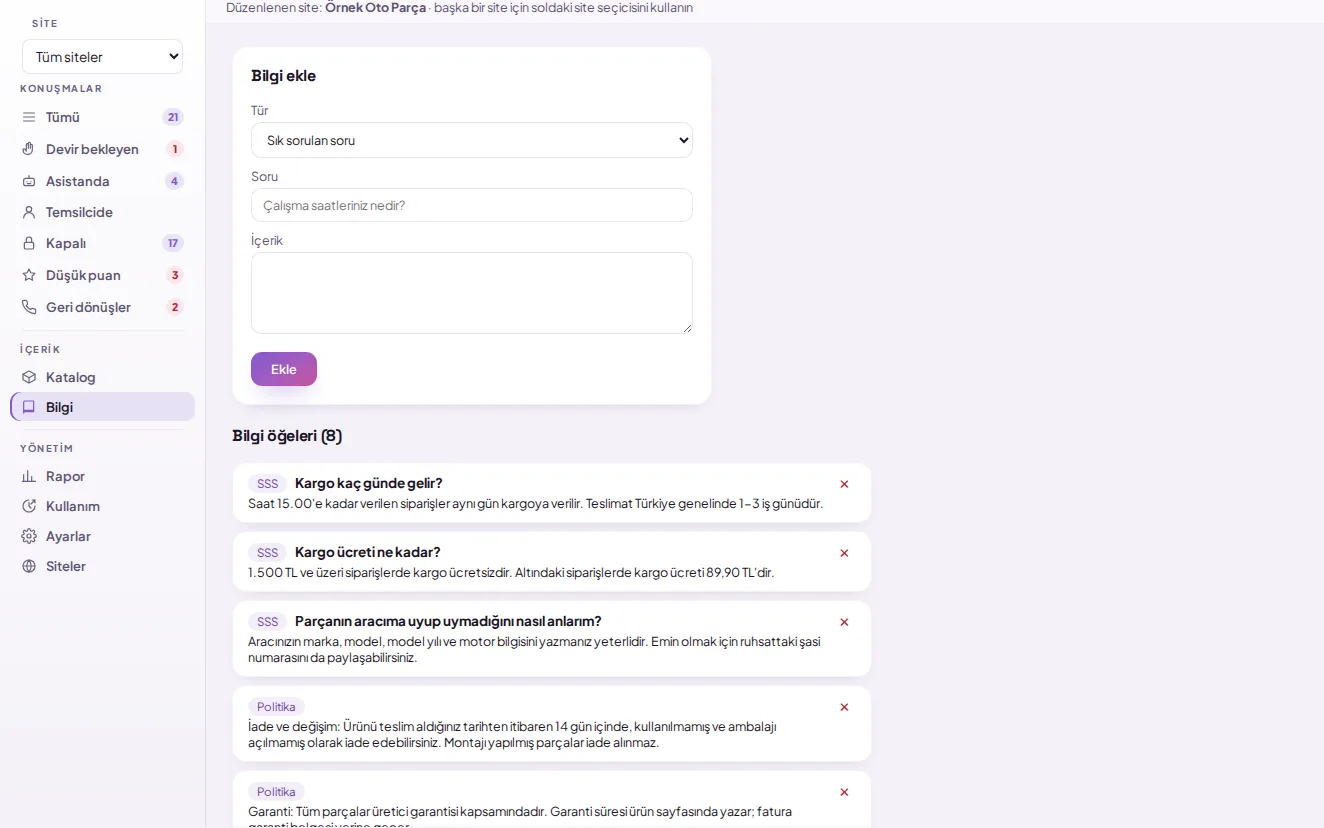Click the bar chart icon for Rapor
Image resolution: width=1324 pixels, height=828 pixels.
(x=29, y=476)
